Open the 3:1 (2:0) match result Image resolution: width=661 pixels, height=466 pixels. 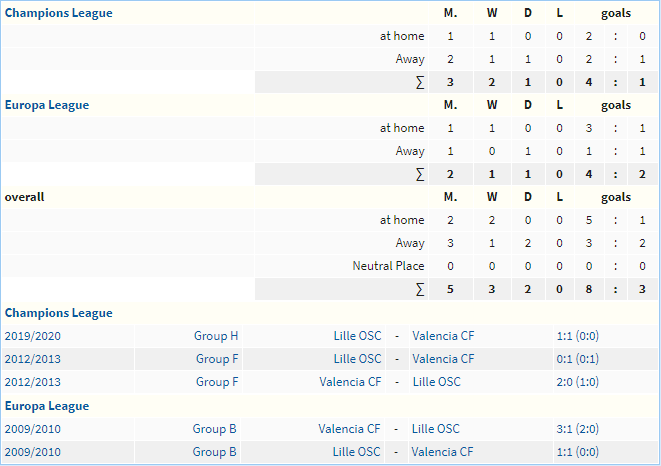[x=578, y=429]
